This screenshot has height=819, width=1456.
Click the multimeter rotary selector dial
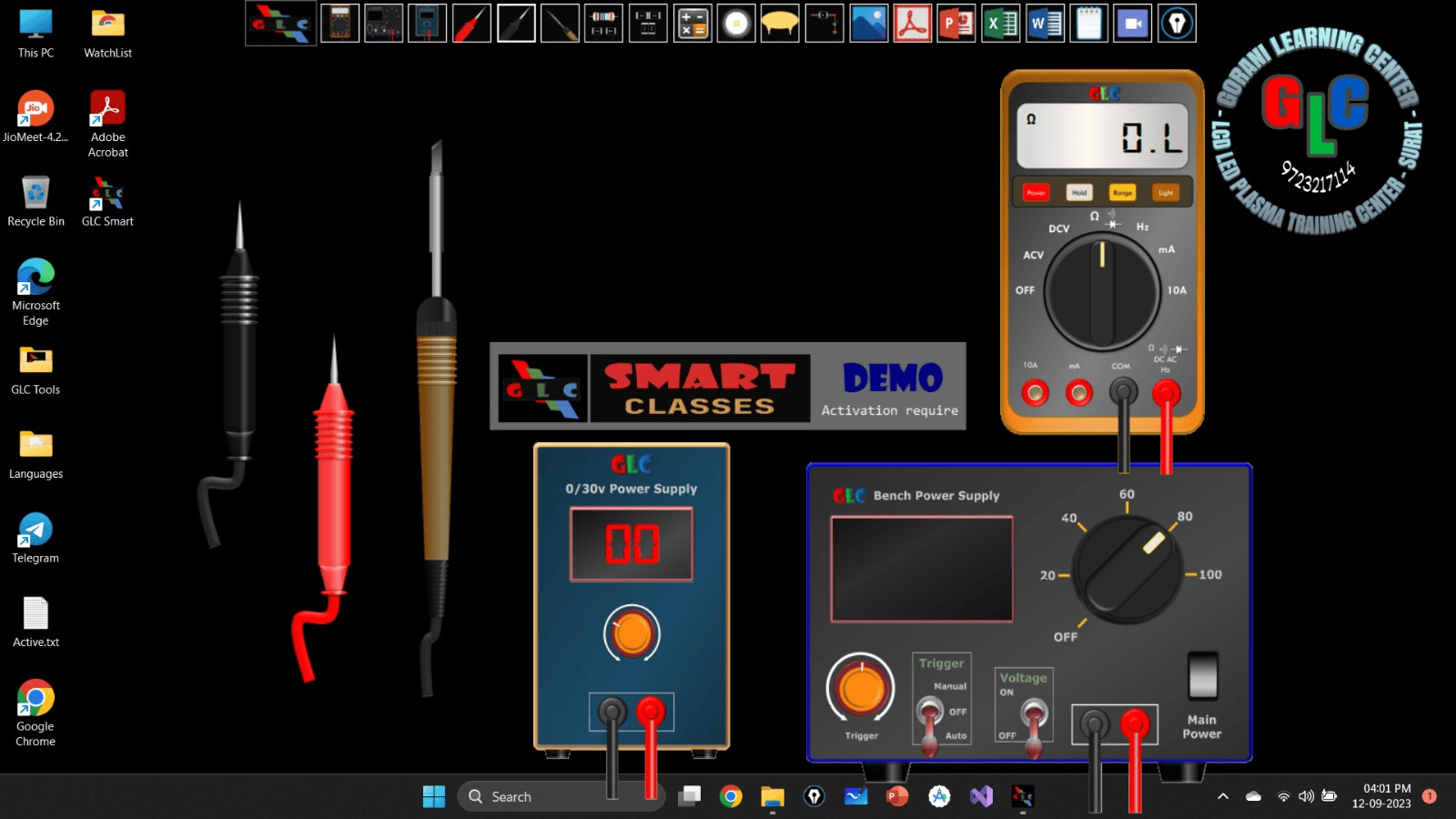[1102, 293]
